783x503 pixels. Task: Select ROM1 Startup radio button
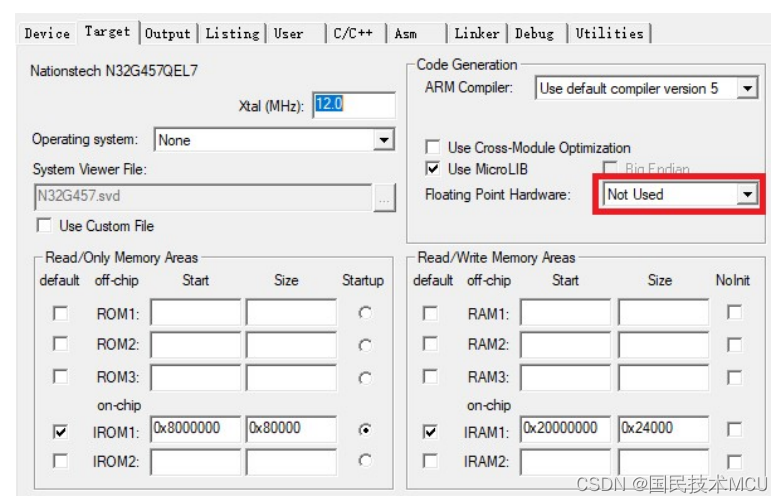[366, 313]
